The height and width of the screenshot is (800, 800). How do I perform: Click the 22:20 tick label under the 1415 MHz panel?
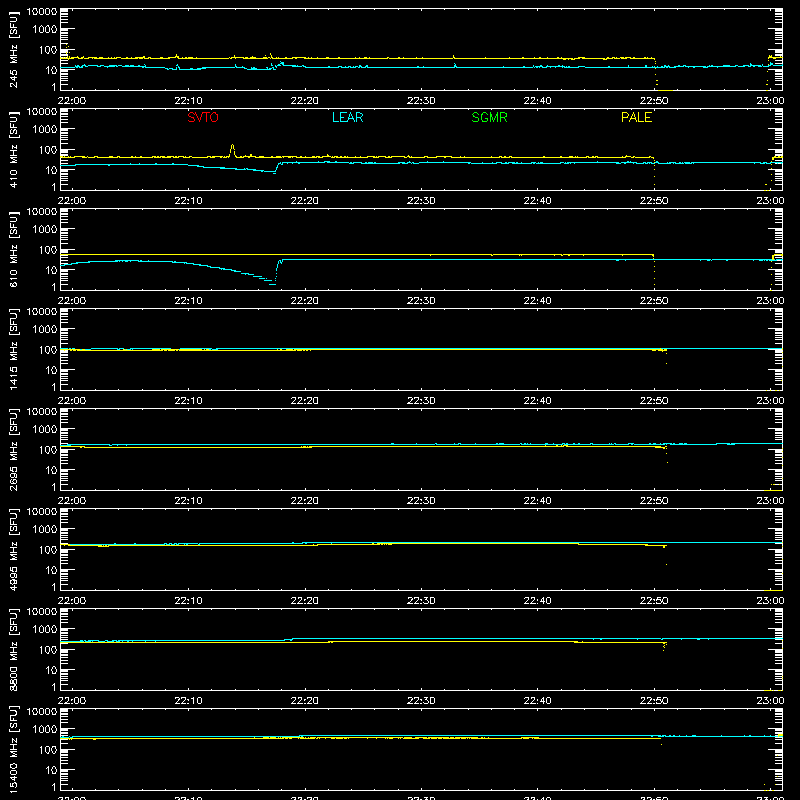tap(305, 401)
